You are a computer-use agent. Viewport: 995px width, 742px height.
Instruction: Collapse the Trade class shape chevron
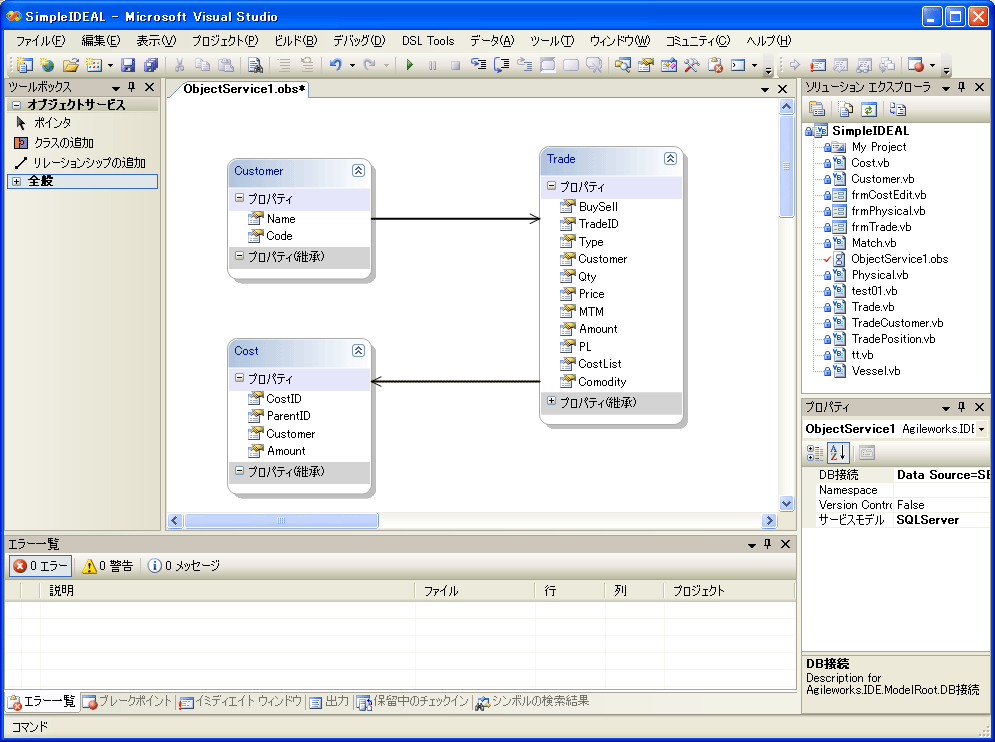670,159
